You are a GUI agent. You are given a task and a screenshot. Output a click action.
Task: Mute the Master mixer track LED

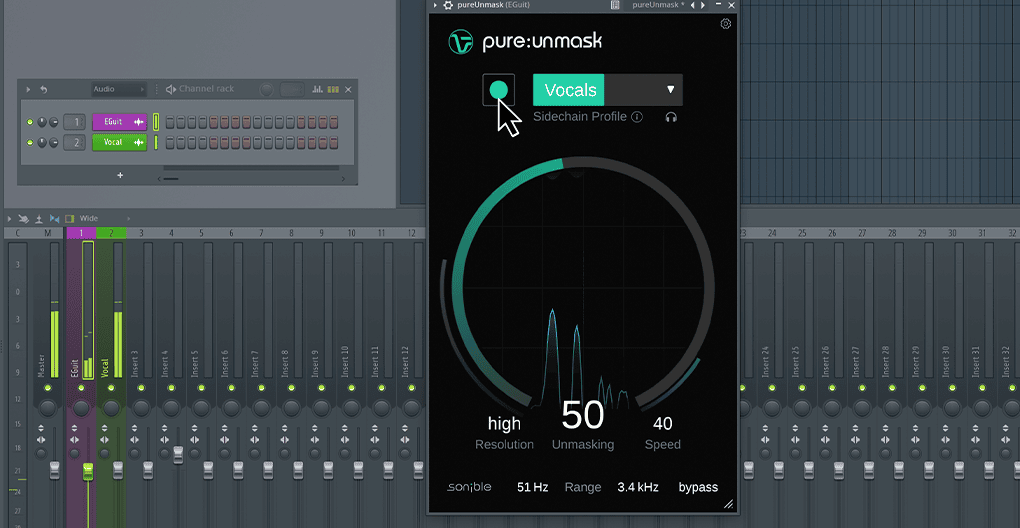[x=47, y=388]
